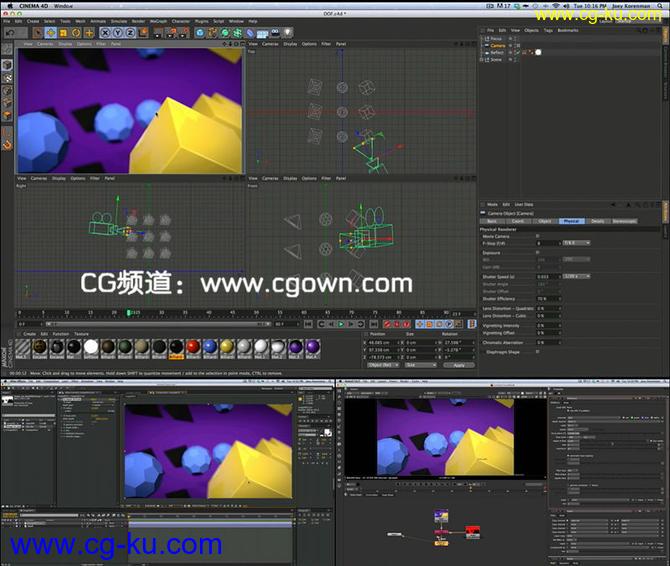Open the MoGraph menu

(x=158, y=21)
